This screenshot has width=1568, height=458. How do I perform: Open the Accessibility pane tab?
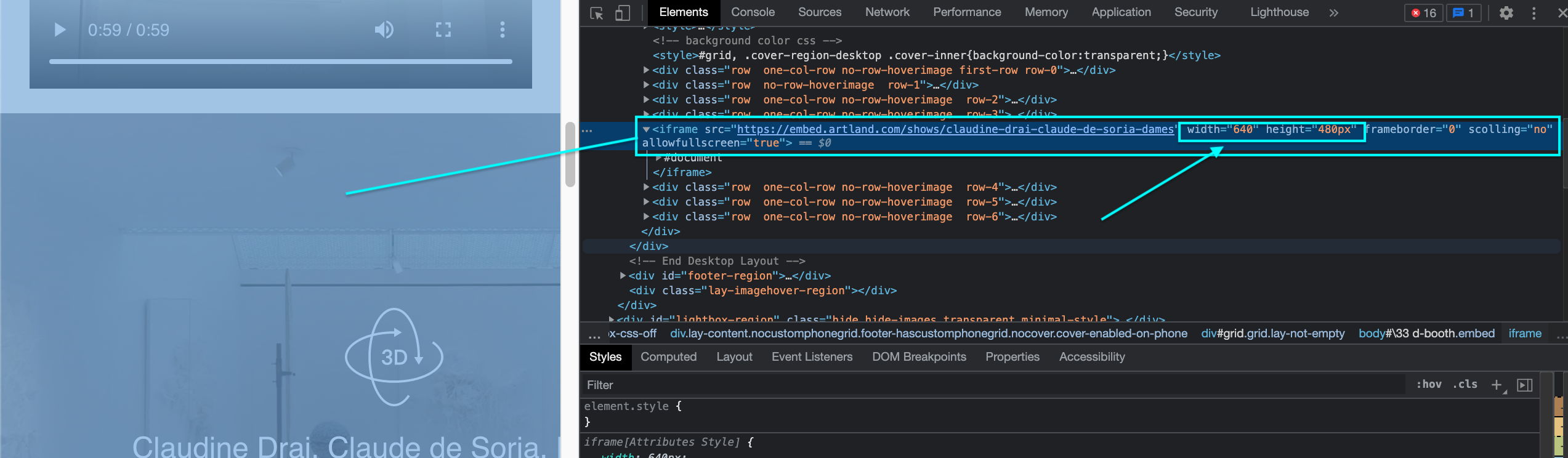pyautogui.click(x=1092, y=357)
